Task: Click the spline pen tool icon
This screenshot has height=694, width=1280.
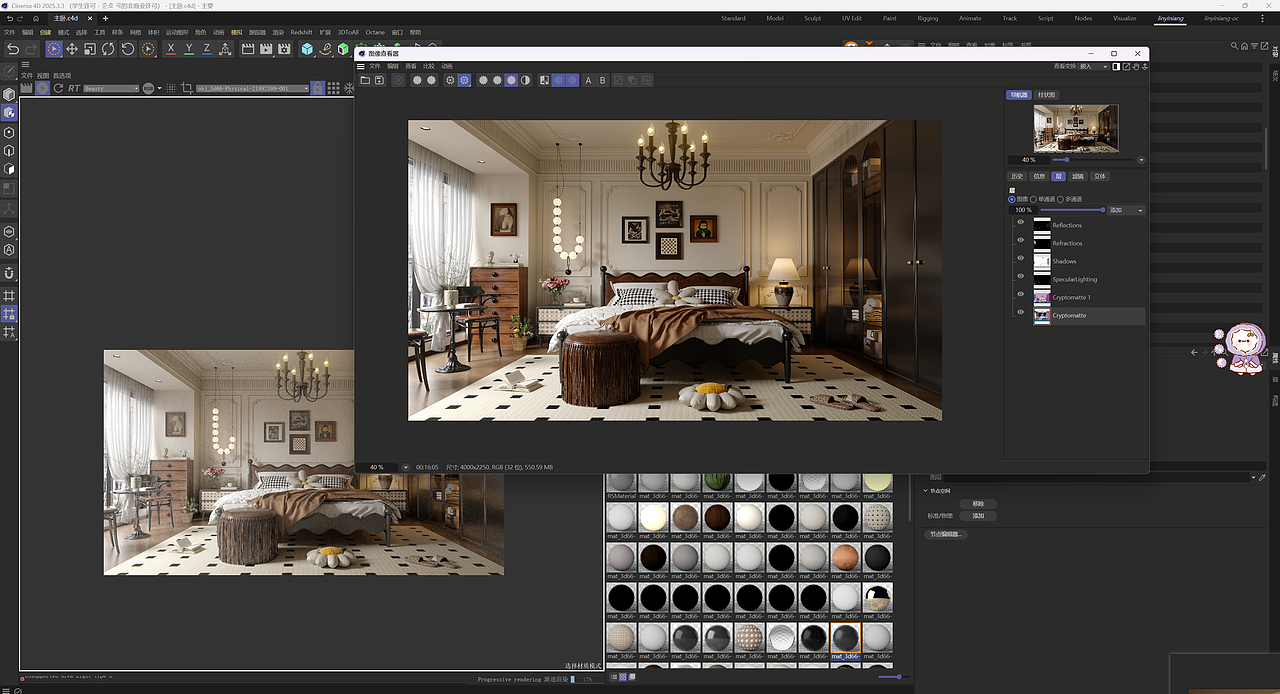Action: (326, 49)
